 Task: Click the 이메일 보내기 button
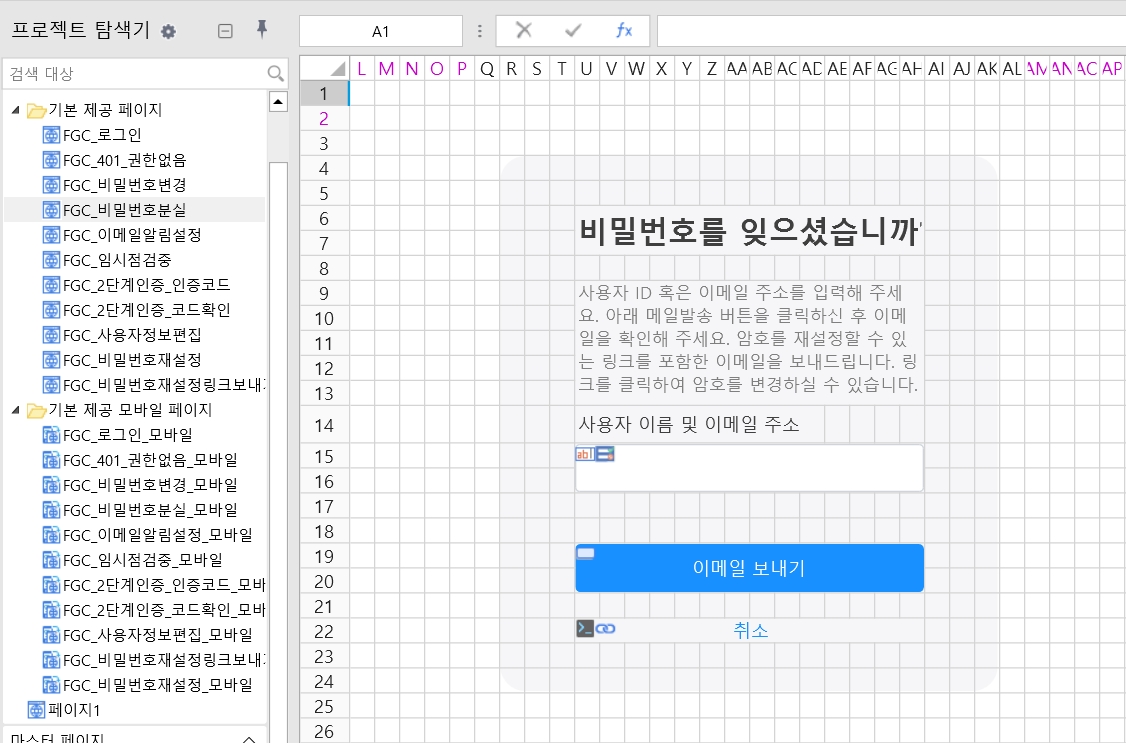click(749, 568)
